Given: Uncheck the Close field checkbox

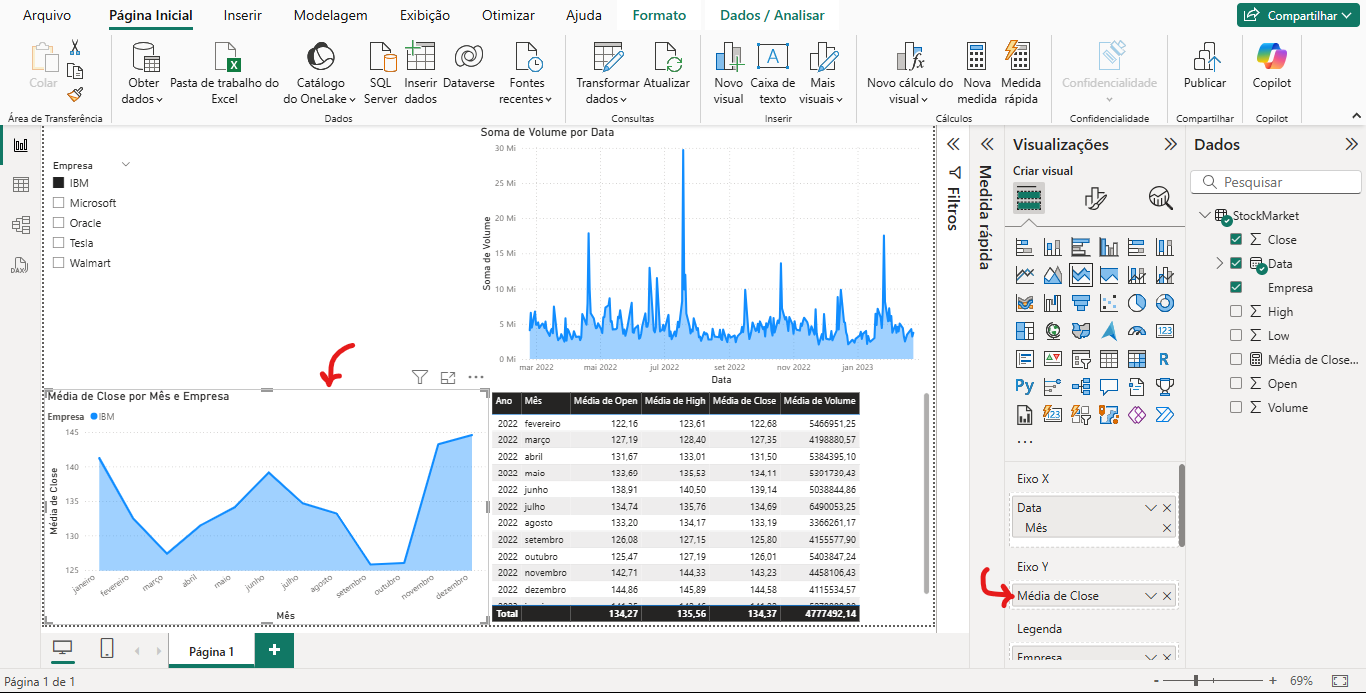Looking at the screenshot, I should pos(1236,239).
